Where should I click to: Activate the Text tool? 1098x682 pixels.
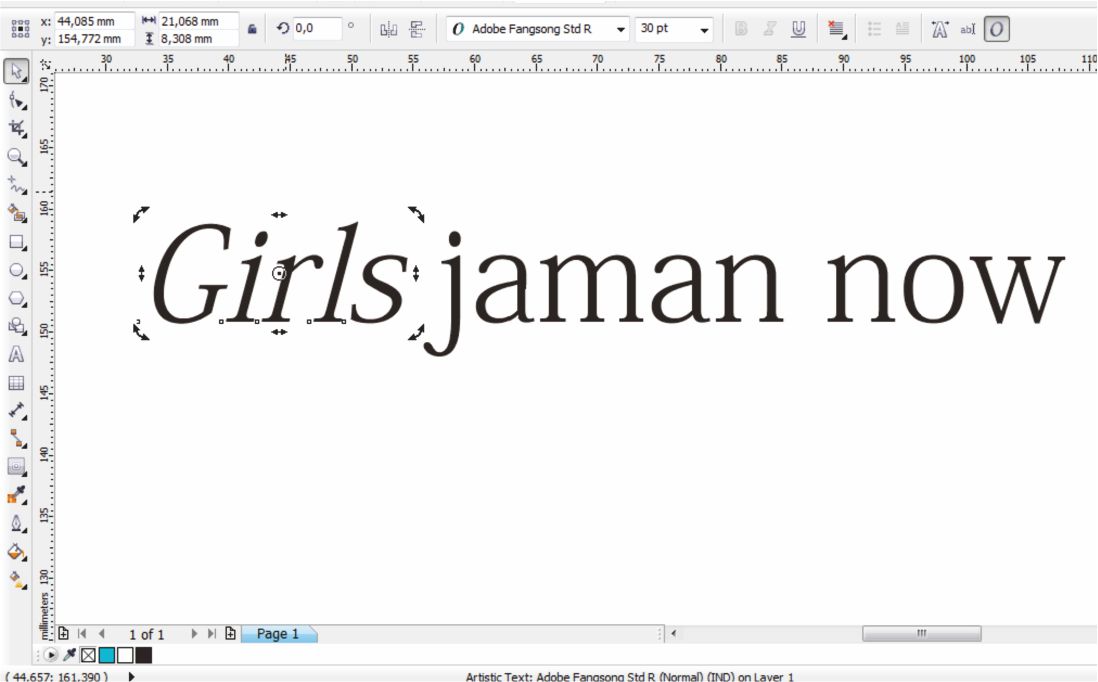(x=14, y=353)
